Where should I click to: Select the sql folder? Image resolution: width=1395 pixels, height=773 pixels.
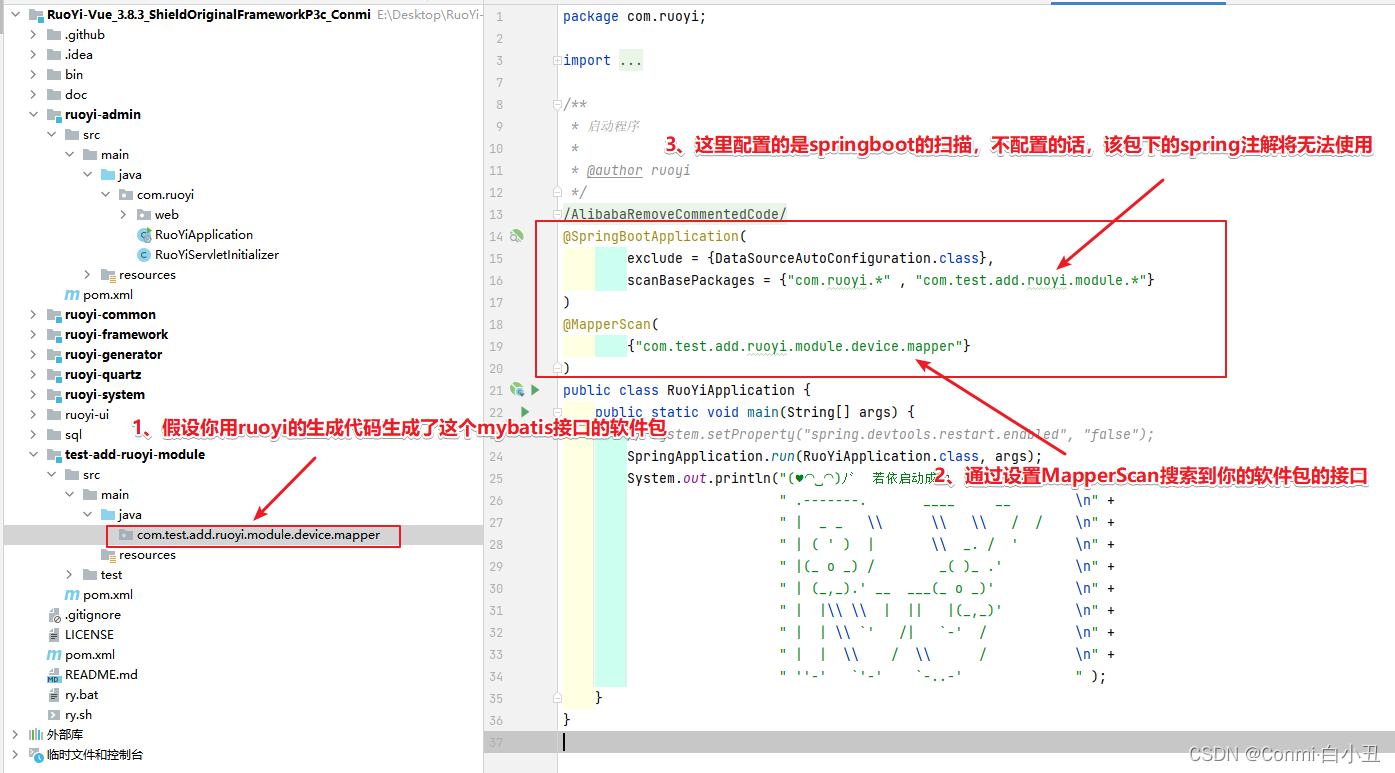click(x=74, y=434)
